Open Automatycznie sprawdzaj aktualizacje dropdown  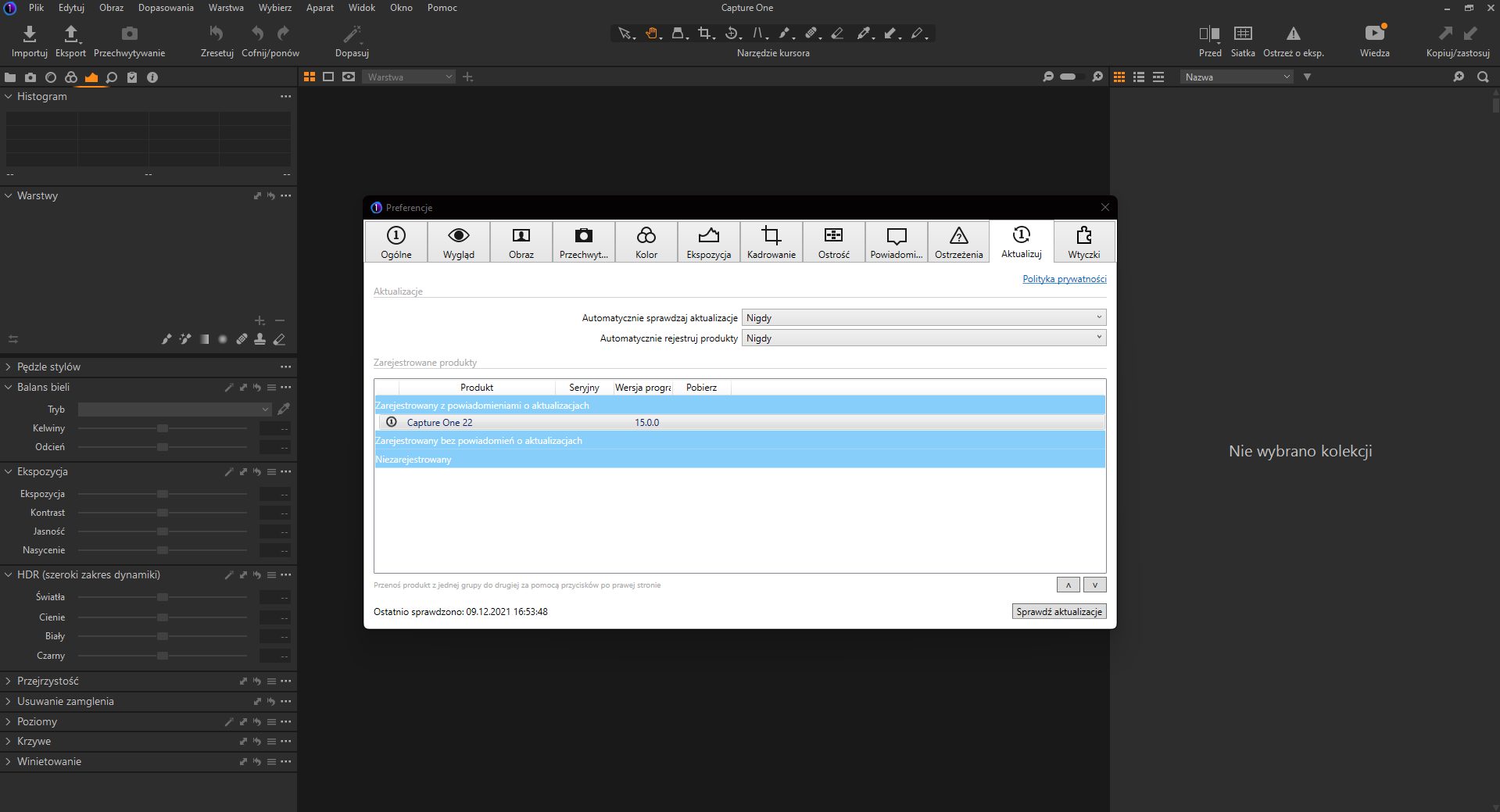pos(924,318)
